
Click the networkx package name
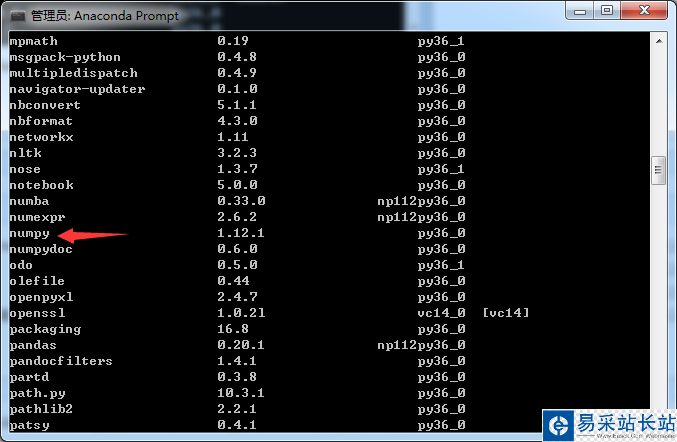pyautogui.click(x=41, y=137)
